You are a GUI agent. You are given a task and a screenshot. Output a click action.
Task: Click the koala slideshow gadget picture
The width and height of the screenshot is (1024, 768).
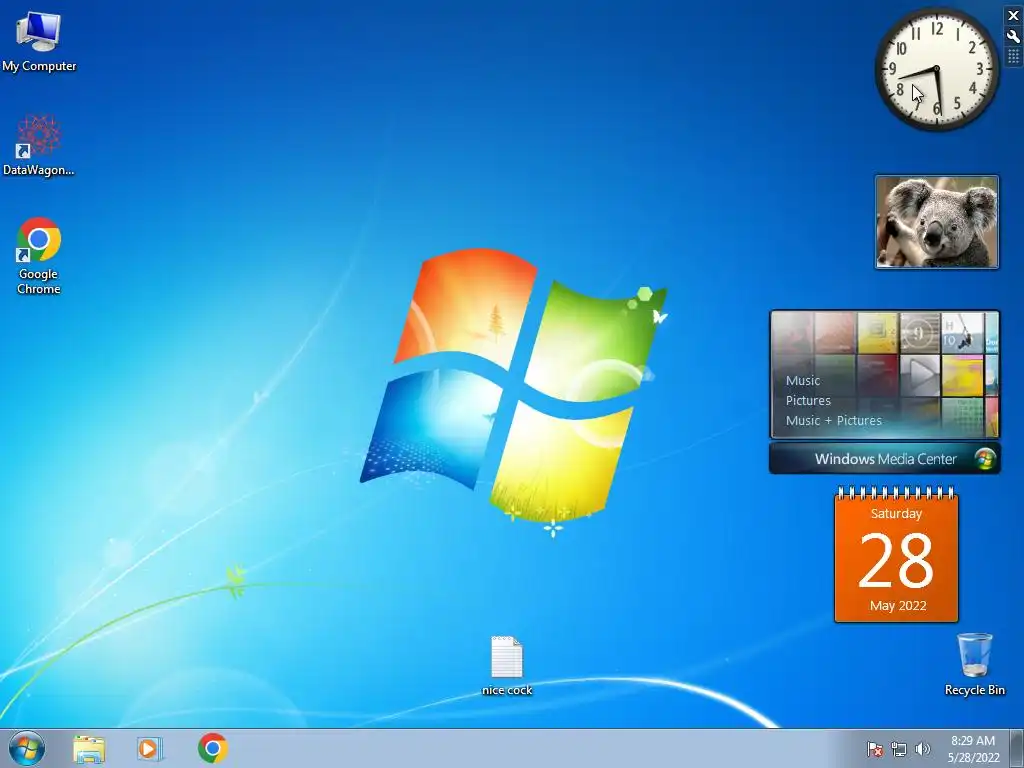[937, 222]
